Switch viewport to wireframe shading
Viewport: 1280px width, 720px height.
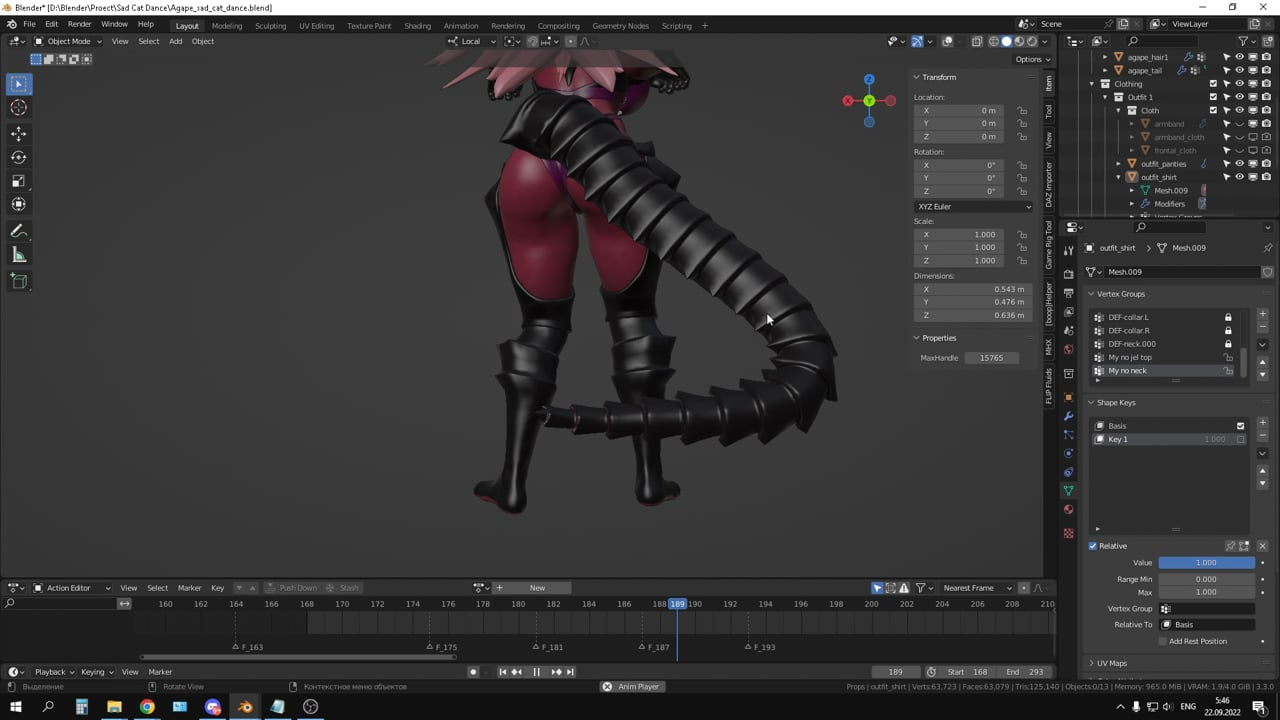(x=994, y=41)
